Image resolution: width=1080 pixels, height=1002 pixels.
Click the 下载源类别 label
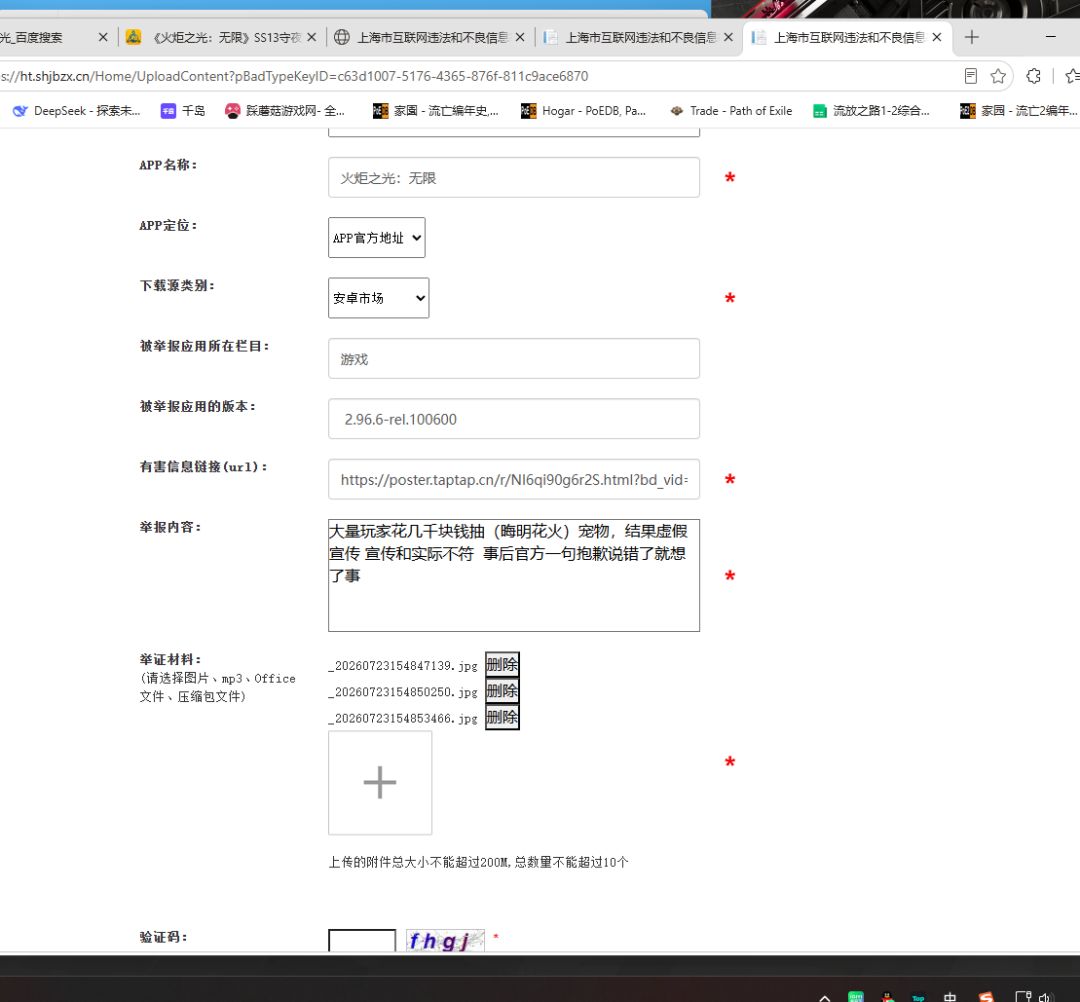[x=177, y=286]
